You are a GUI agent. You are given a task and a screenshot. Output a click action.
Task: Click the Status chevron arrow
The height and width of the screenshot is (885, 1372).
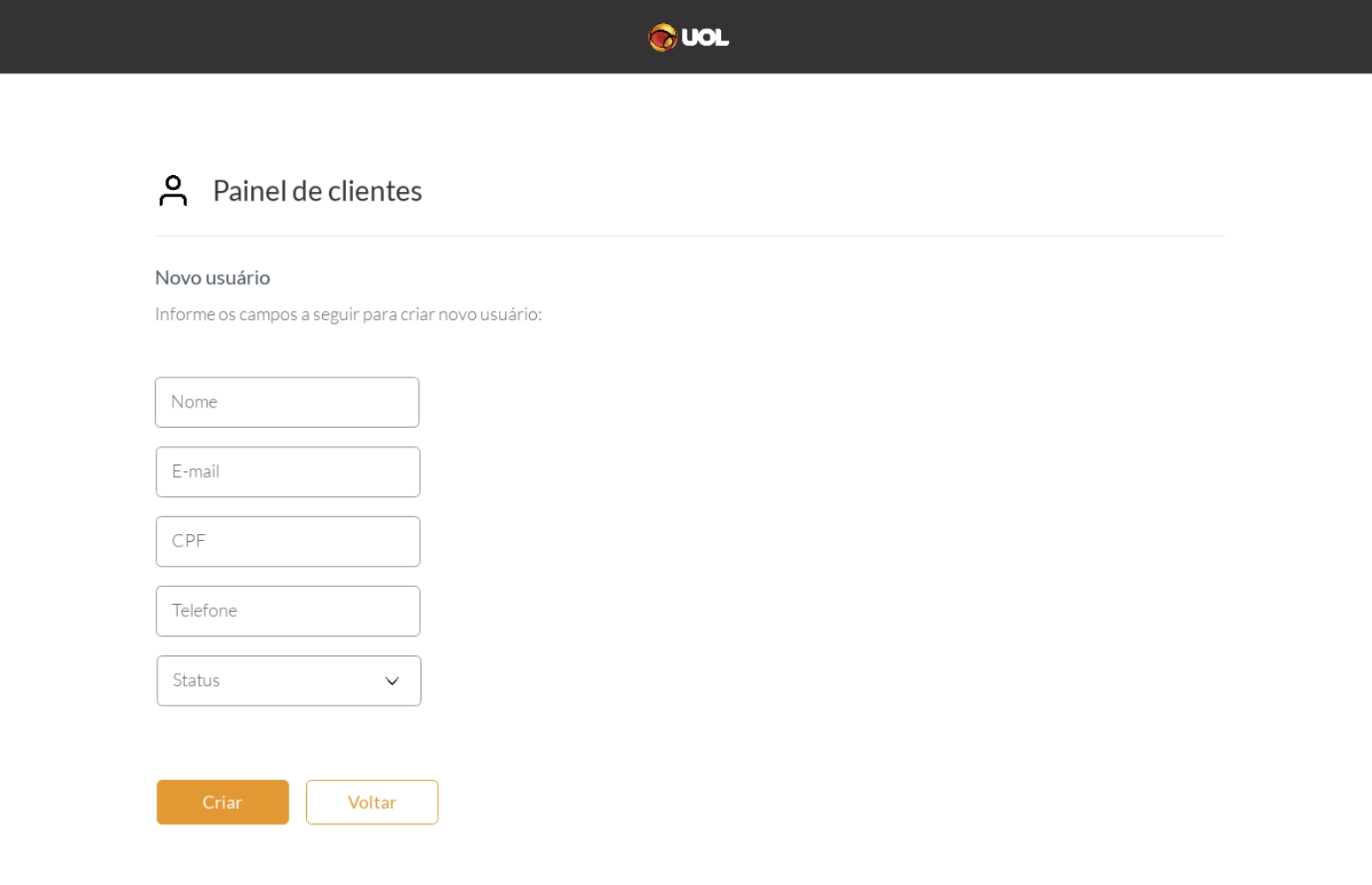pos(392,681)
